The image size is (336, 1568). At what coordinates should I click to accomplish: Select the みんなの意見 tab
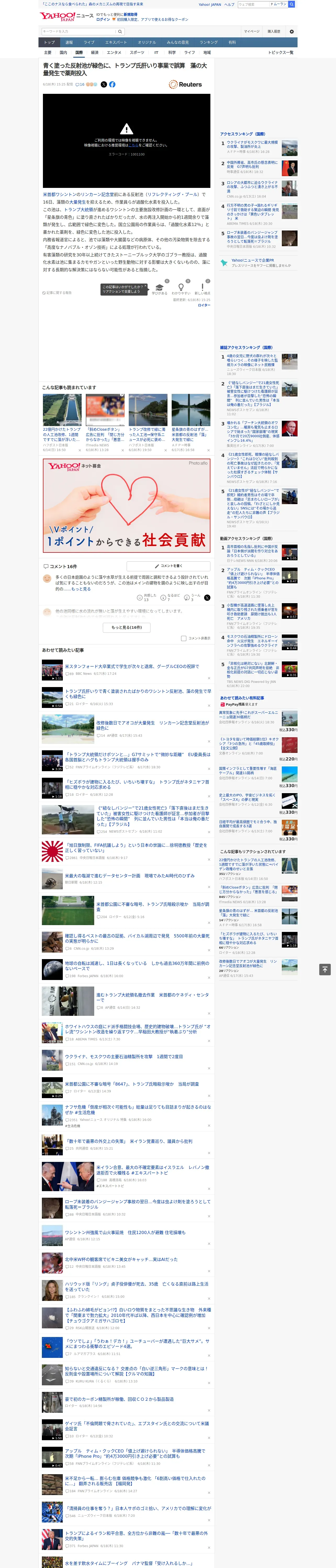(177, 43)
